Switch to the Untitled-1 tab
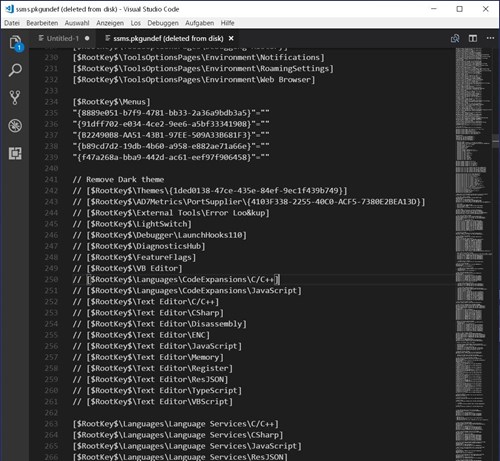Viewport: 500px width, 461px height. tap(63, 38)
